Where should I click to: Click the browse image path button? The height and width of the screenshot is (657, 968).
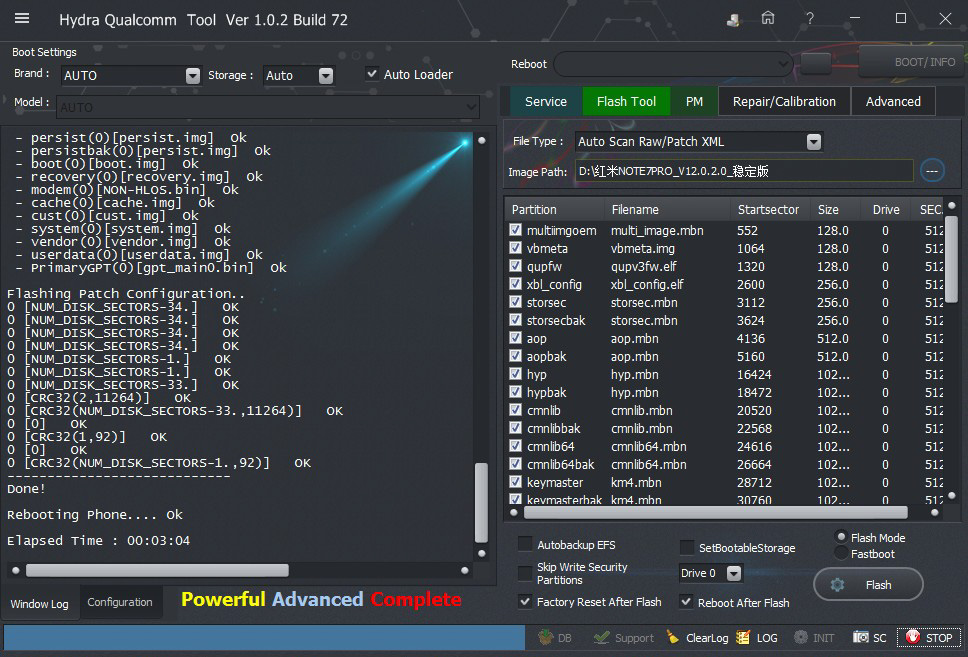coord(932,171)
